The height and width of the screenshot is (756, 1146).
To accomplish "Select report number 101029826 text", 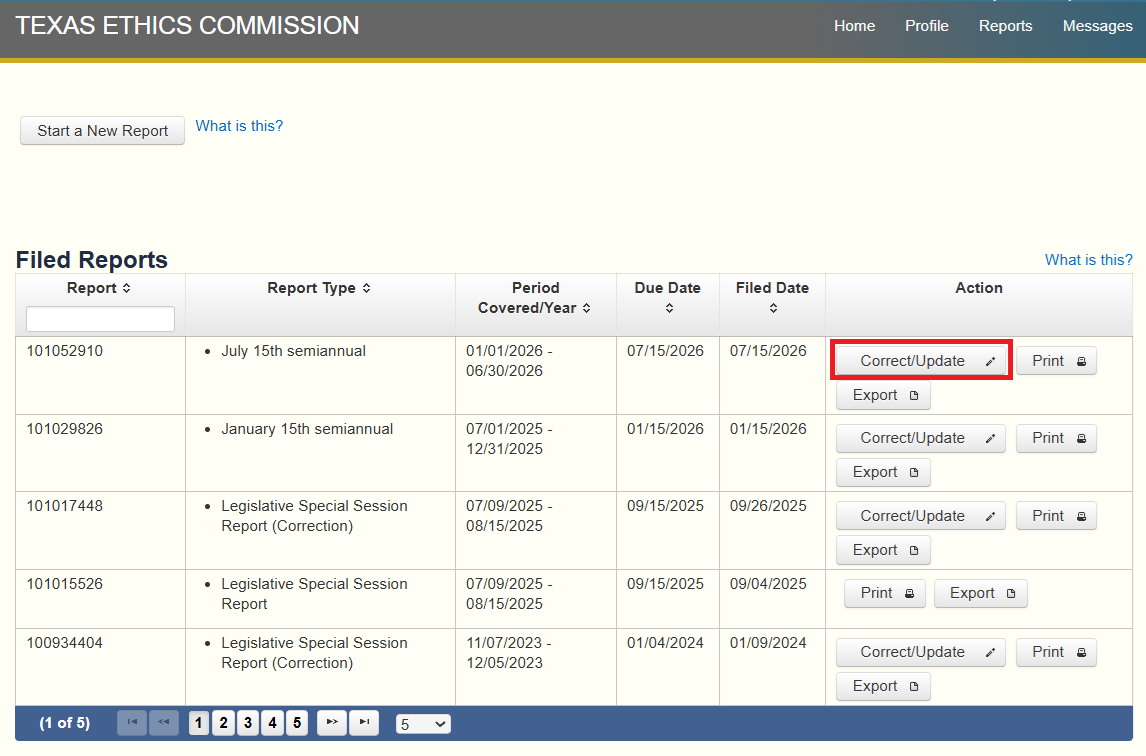I will pyautogui.click(x=64, y=429).
